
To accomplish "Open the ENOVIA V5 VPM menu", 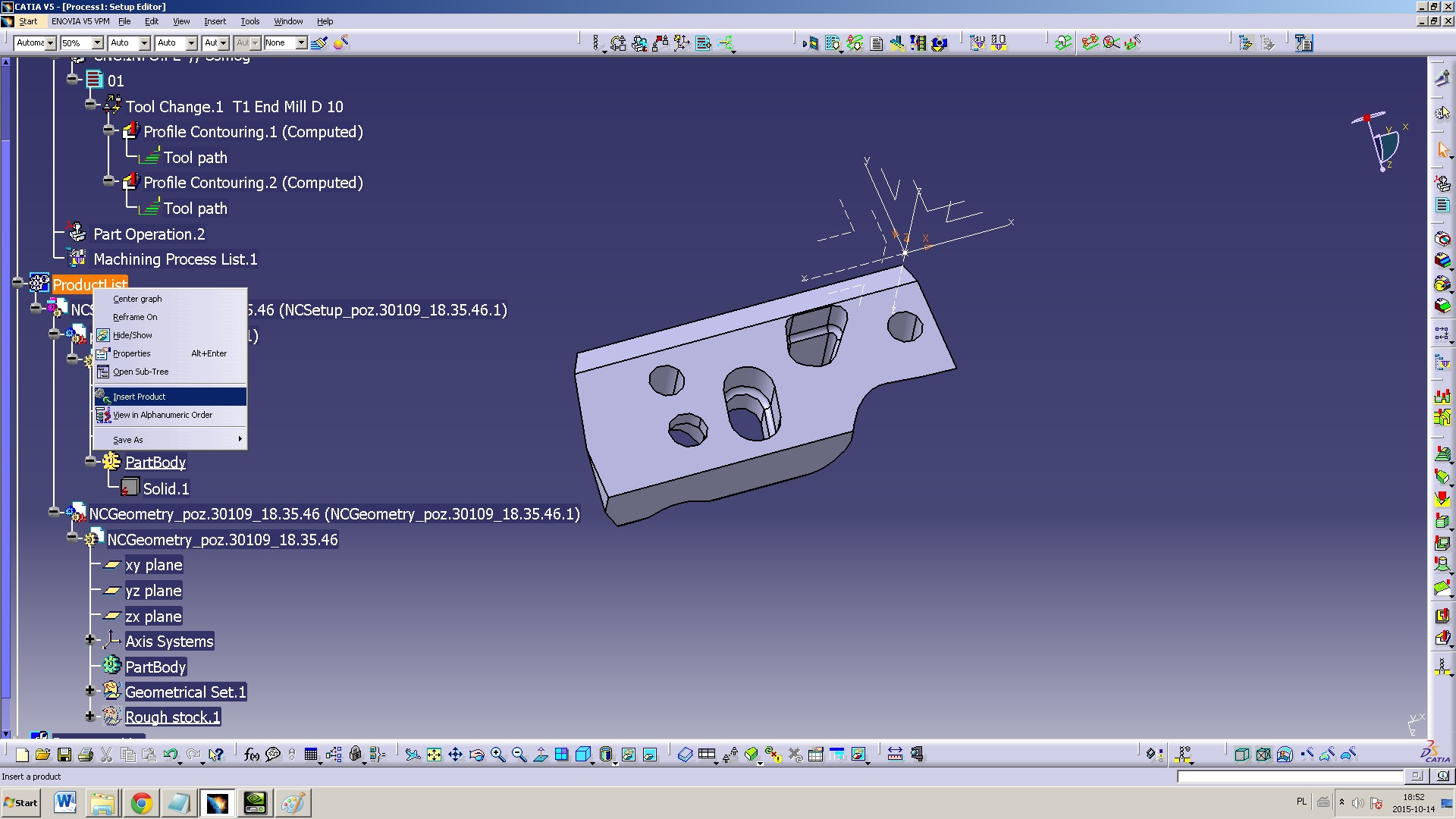I will [x=80, y=21].
